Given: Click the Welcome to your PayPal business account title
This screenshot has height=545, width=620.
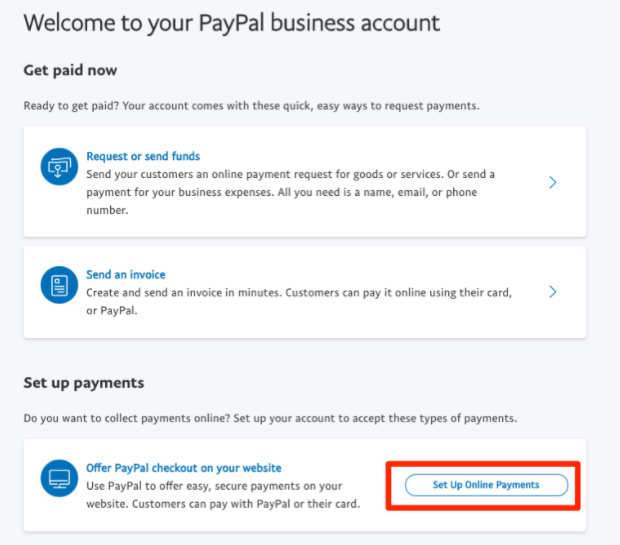Looking at the screenshot, I should [232, 23].
